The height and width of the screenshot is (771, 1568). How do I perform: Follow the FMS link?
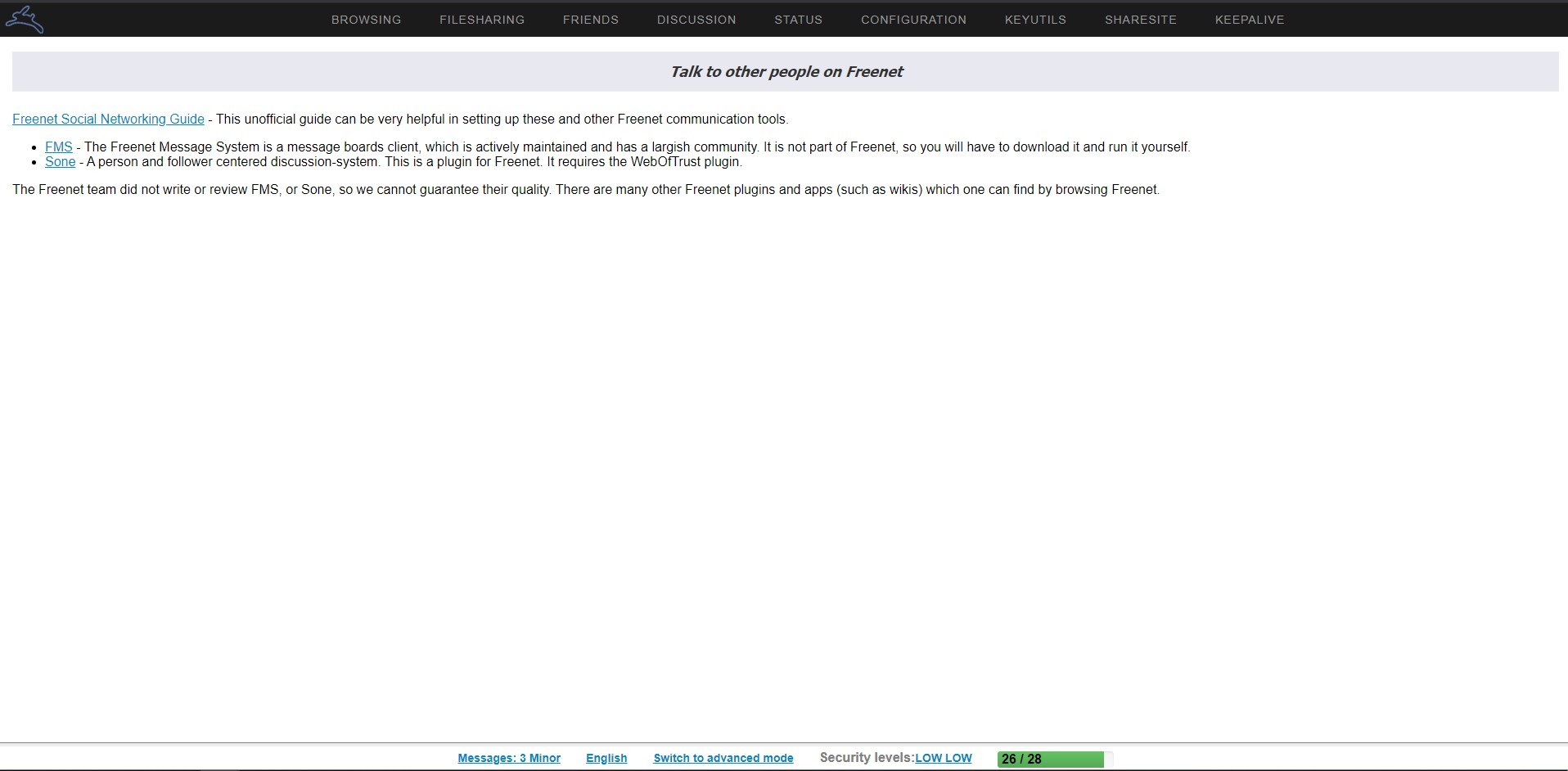coord(59,147)
